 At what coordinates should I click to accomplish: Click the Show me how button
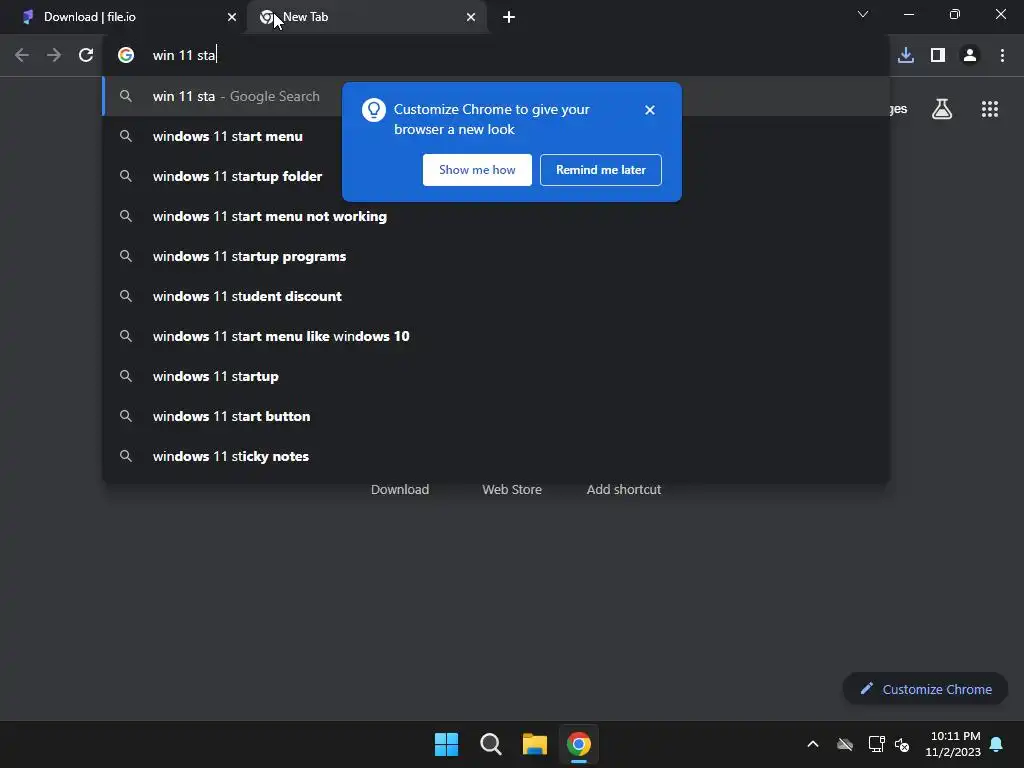[x=477, y=170]
